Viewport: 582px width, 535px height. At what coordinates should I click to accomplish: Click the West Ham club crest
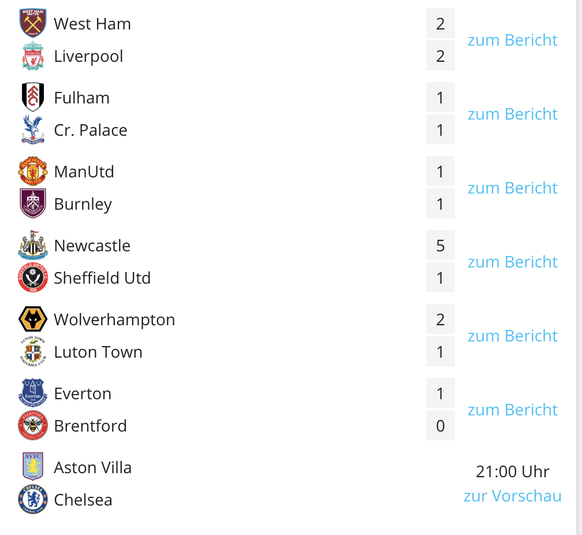[33, 23]
